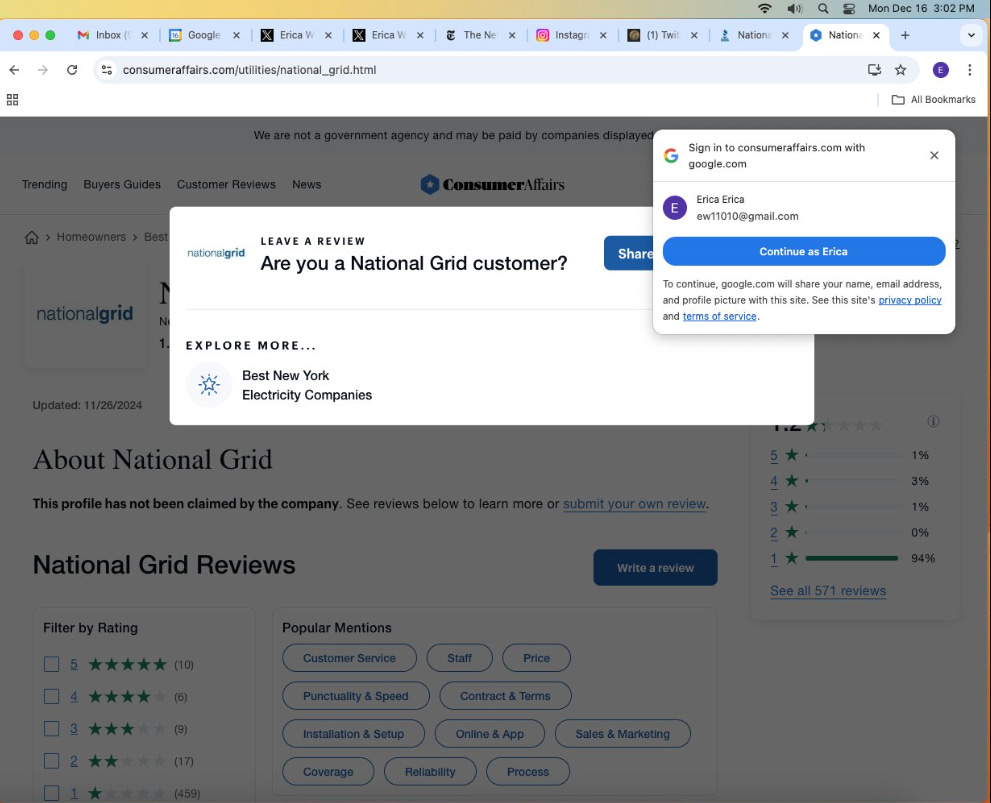991x803 pixels.
Task: Open the privacy policy link
Action: coord(909,300)
